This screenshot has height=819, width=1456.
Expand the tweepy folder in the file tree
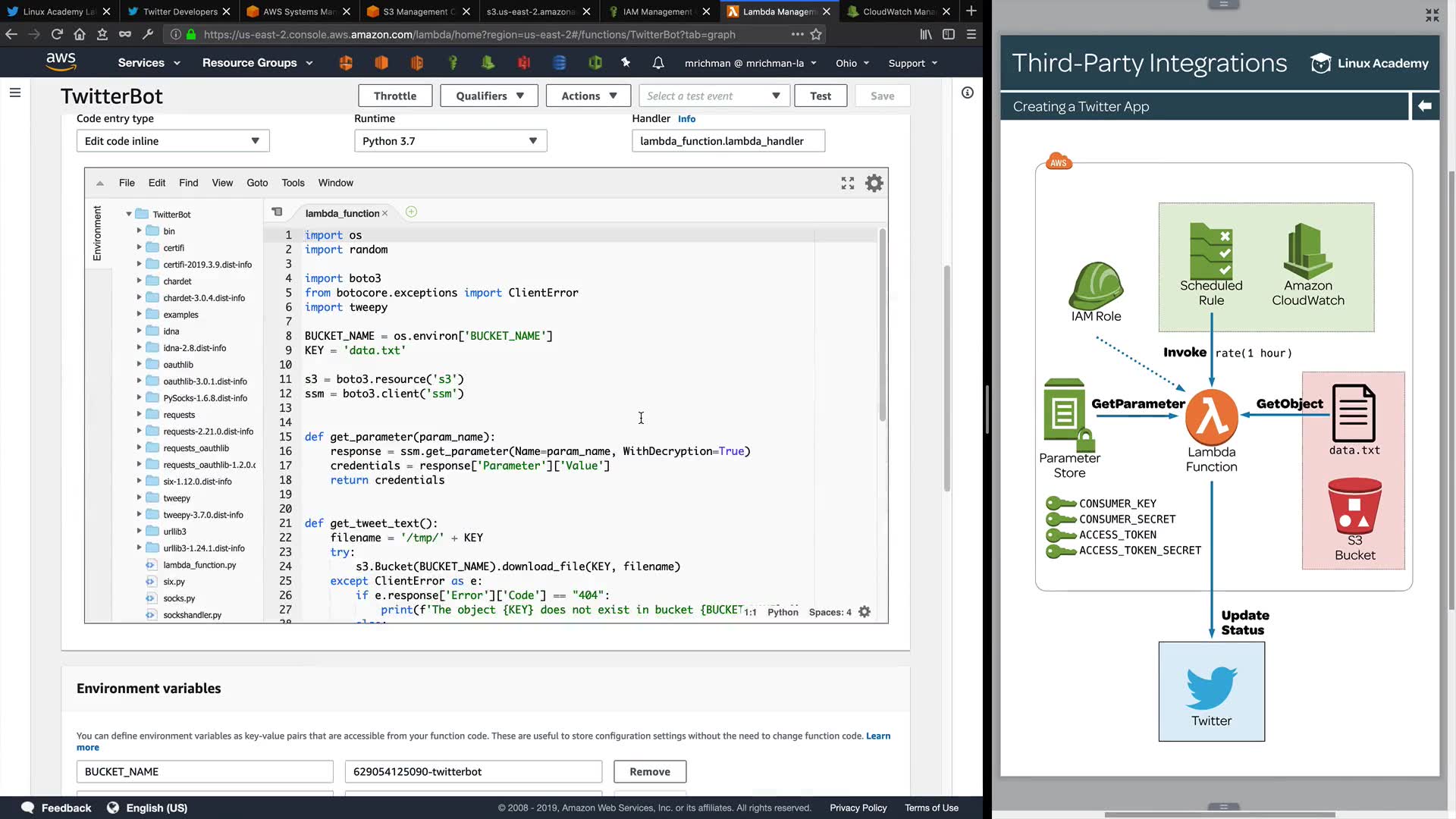coord(139,498)
